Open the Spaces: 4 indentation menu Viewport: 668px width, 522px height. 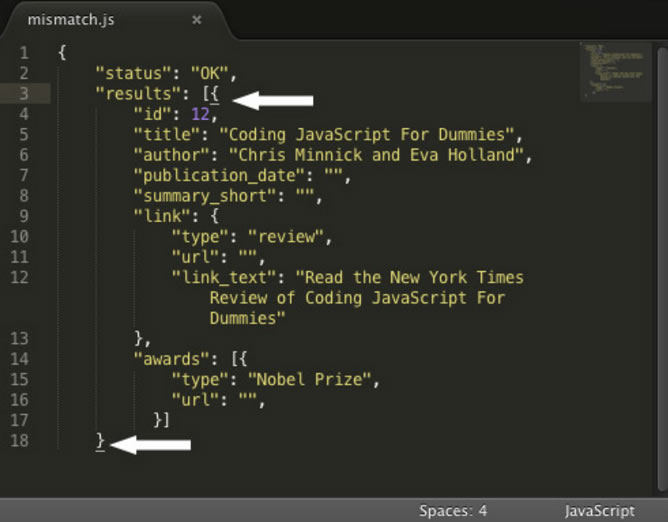[453, 510]
